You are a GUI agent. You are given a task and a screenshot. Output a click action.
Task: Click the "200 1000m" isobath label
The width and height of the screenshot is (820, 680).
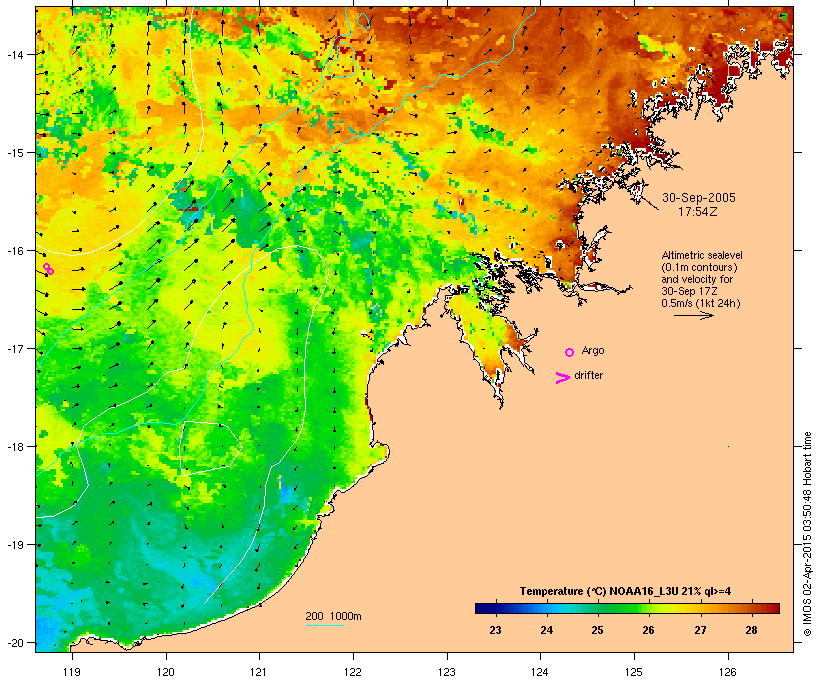coord(333,616)
